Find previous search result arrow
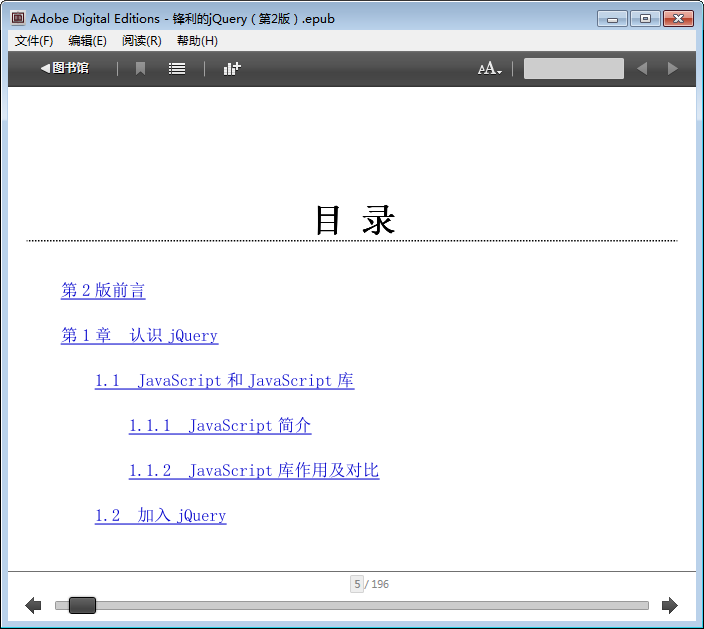Screen dimensions: 704x629 click(642, 69)
